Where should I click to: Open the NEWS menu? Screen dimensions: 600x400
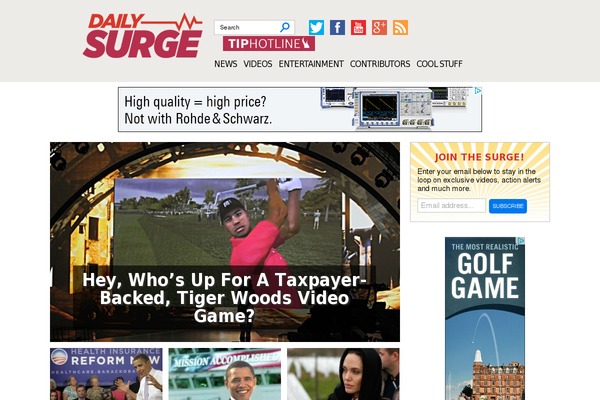click(x=226, y=64)
